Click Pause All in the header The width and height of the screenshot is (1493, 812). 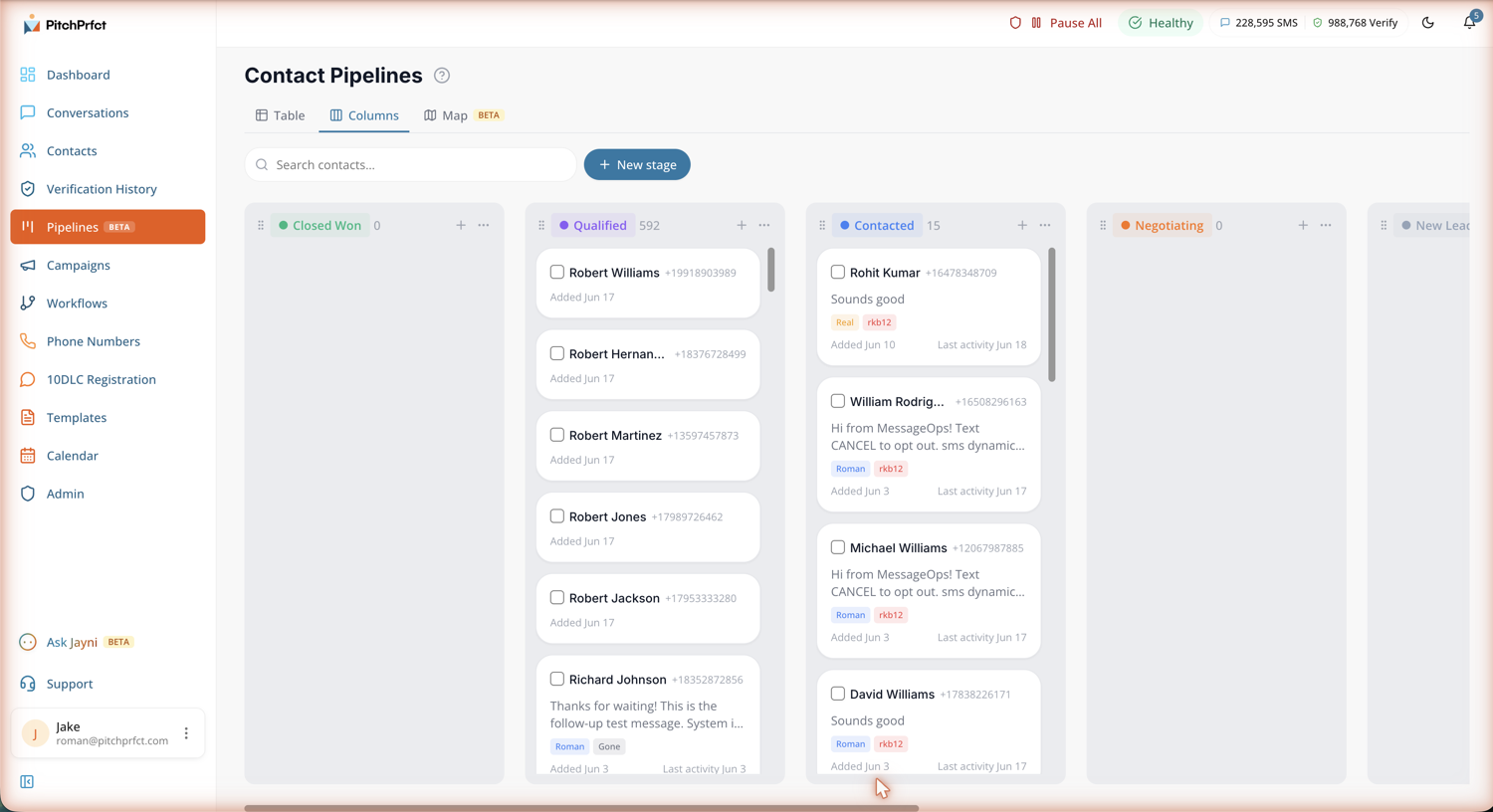tap(1066, 23)
